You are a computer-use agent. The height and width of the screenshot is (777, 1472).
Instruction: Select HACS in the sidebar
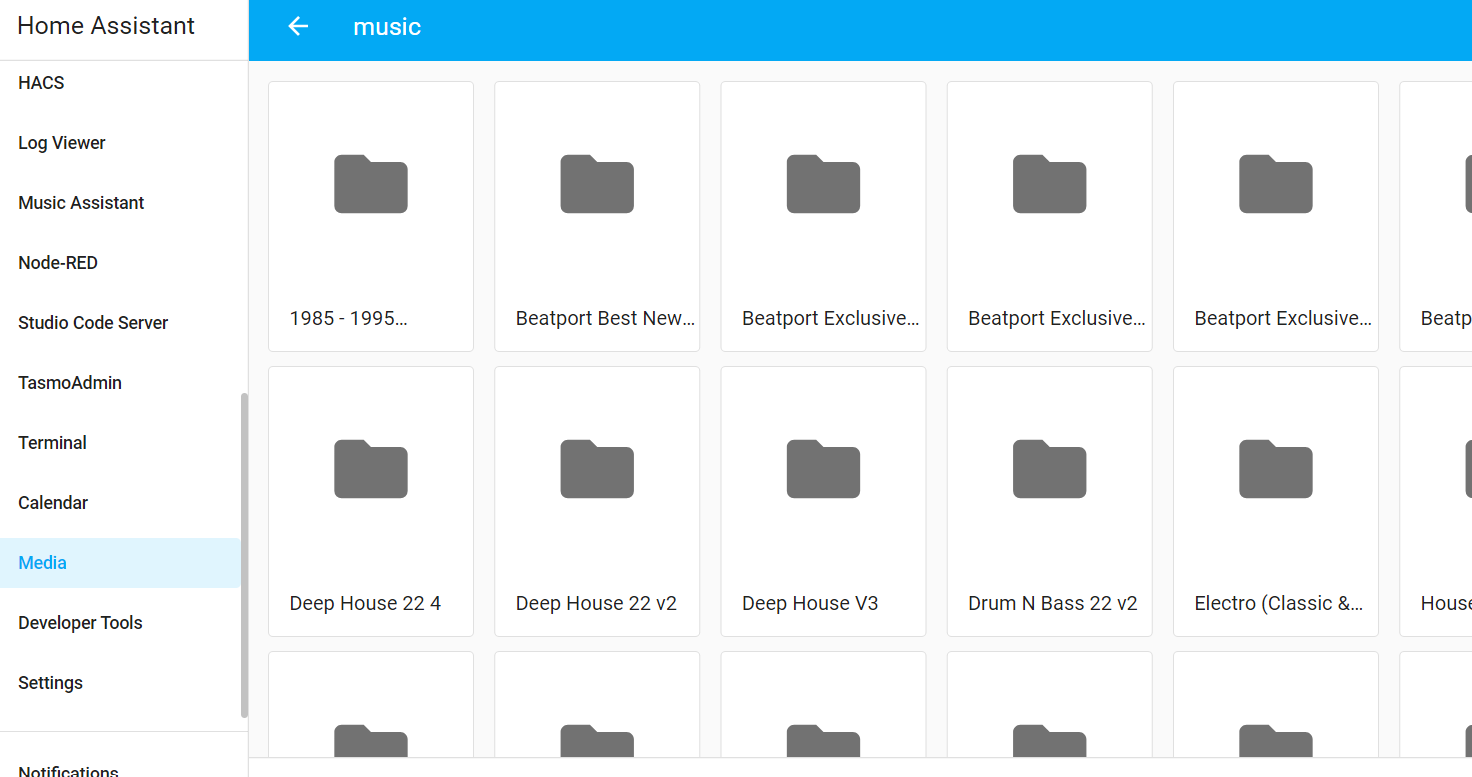pyautogui.click(x=120, y=83)
